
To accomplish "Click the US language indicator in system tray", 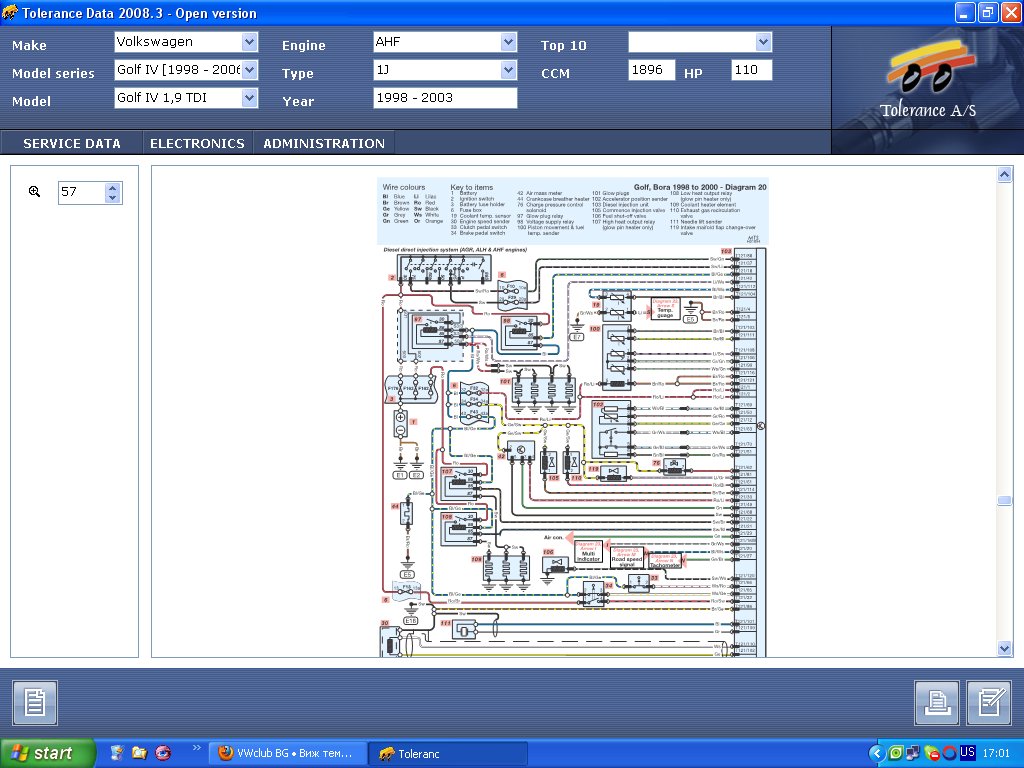I will [x=967, y=753].
